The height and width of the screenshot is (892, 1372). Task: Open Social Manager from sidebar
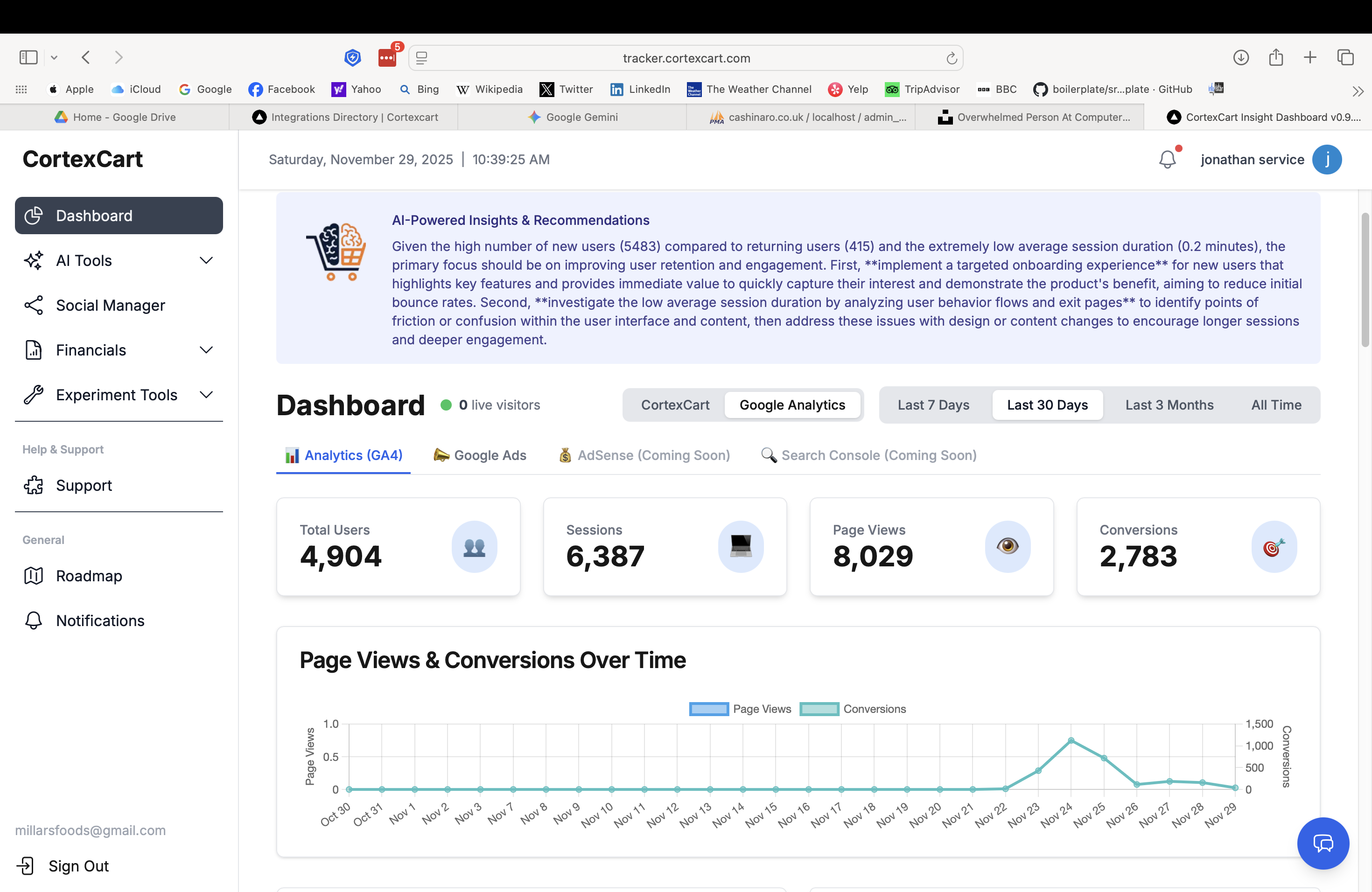coord(110,305)
